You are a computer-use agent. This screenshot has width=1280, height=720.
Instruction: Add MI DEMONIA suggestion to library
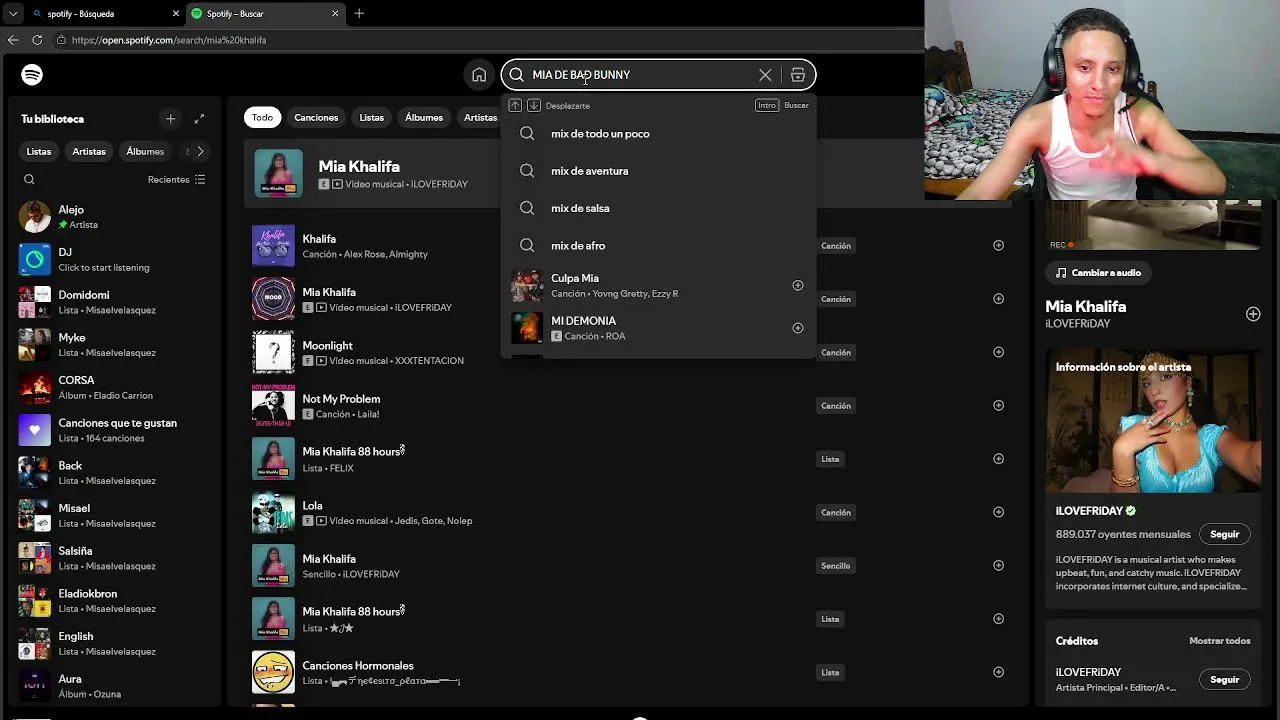point(798,328)
